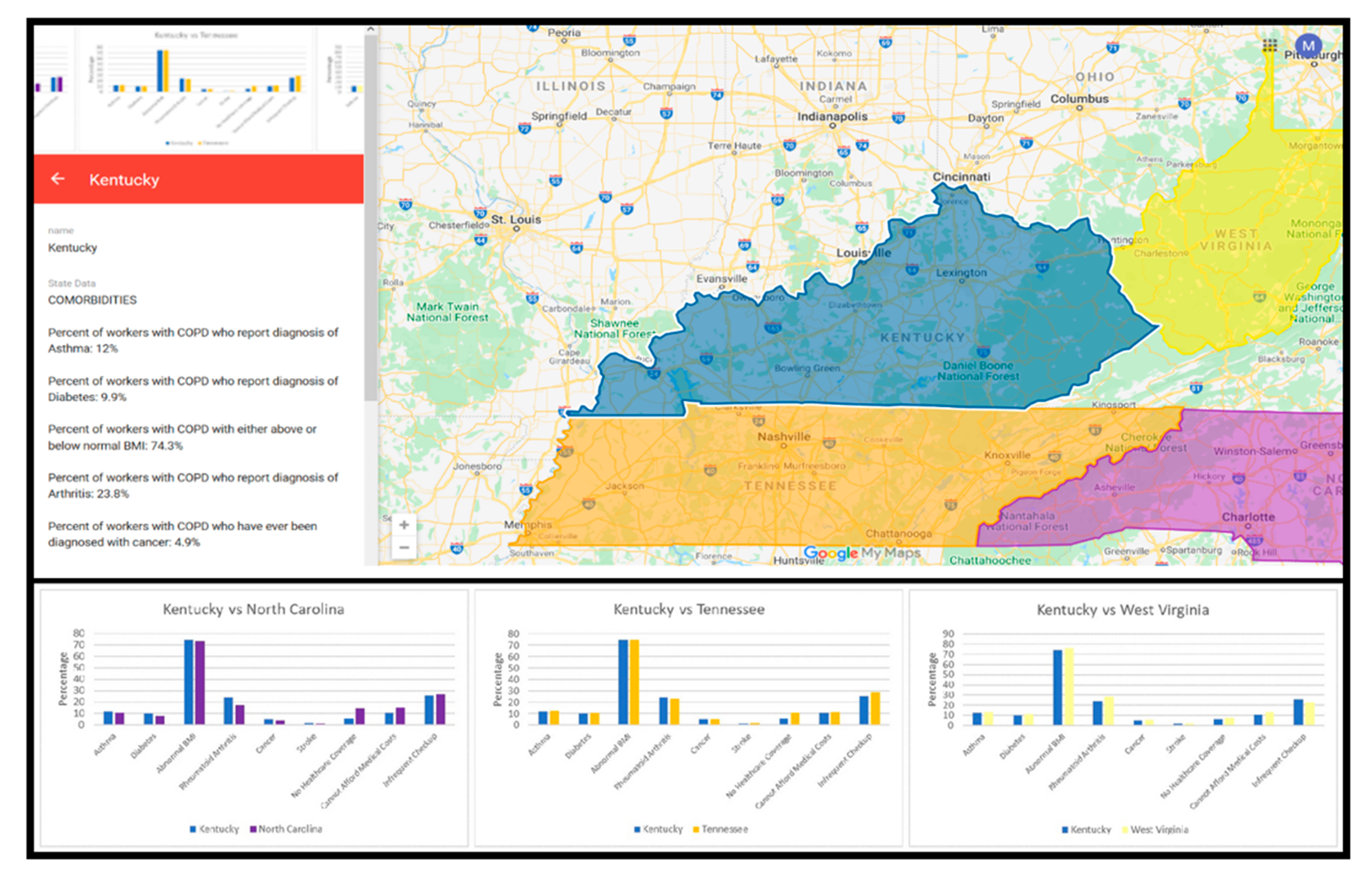1372x875 pixels.
Task: Zoom in with the plus button
Action: click(404, 525)
